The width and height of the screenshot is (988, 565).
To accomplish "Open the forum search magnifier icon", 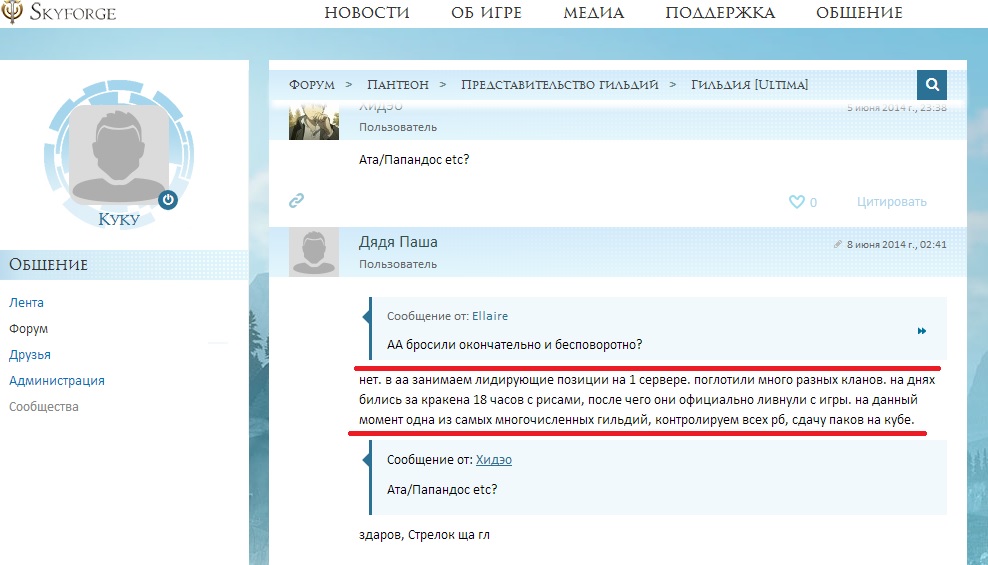I will (932, 84).
